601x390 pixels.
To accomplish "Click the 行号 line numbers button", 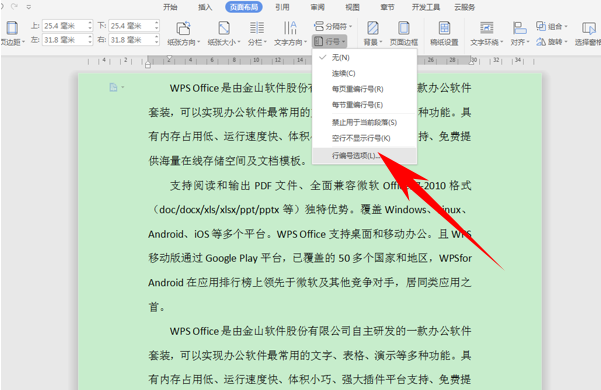I will [x=330, y=41].
